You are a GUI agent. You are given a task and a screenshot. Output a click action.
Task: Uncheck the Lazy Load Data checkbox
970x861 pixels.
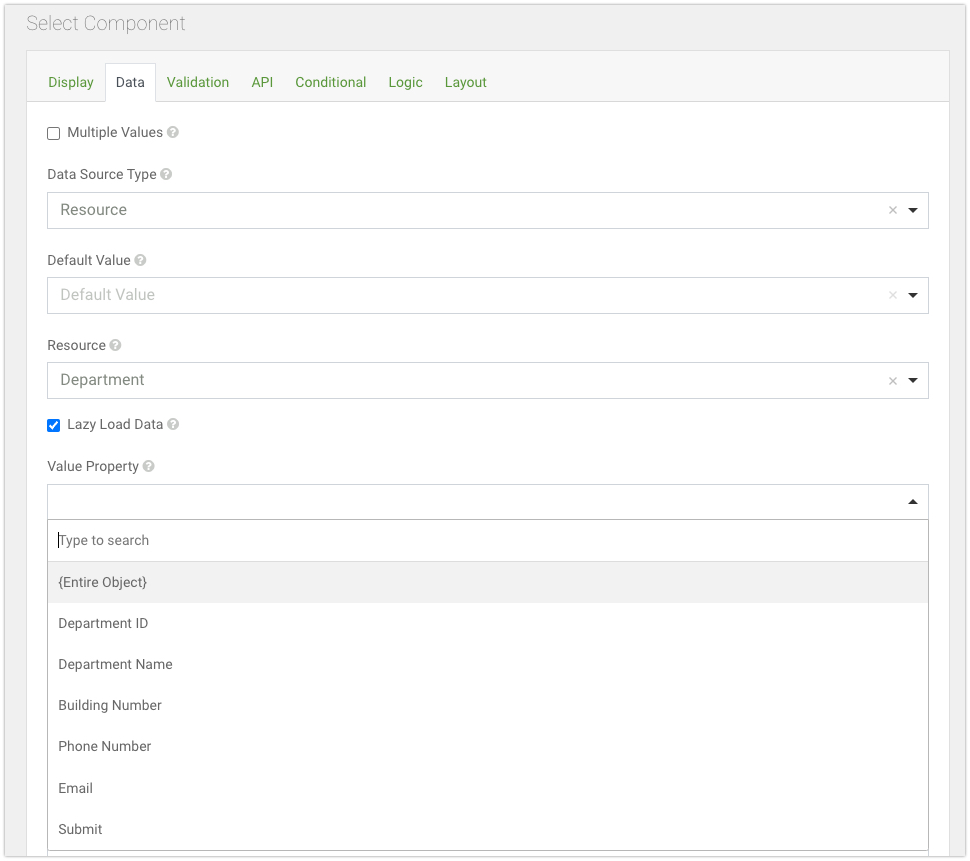click(54, 426)
